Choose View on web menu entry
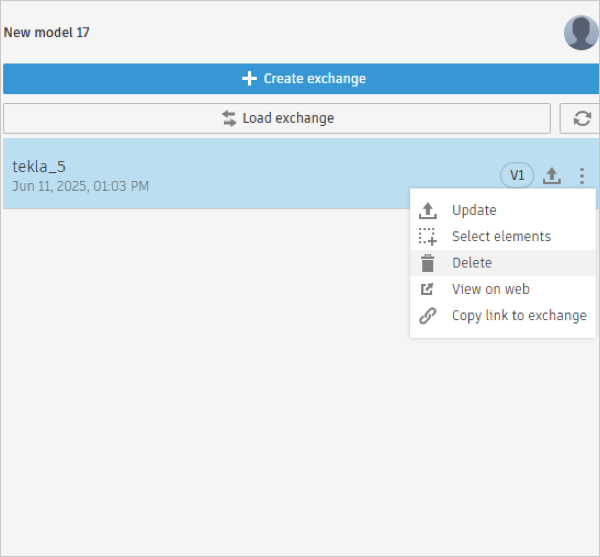The width and height of the screenshot is (600, 557). tap(502, 290)
